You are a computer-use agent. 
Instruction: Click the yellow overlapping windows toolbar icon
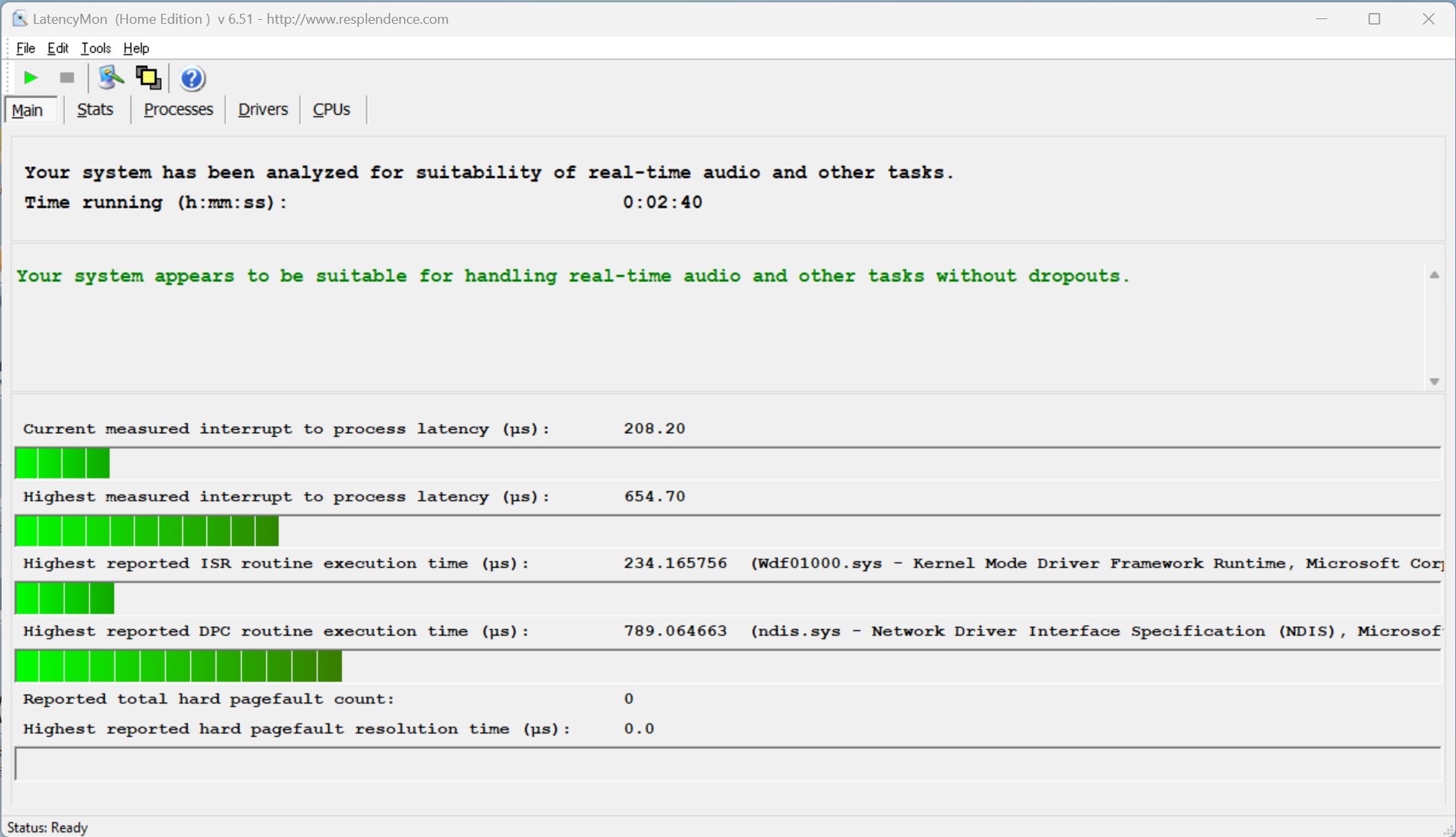(x=148, y=78)
